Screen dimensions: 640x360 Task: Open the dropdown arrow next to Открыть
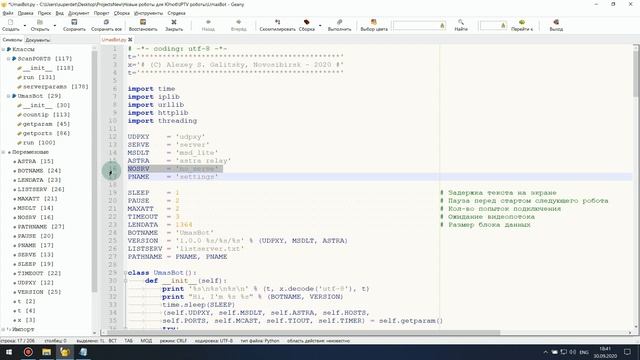55,26
